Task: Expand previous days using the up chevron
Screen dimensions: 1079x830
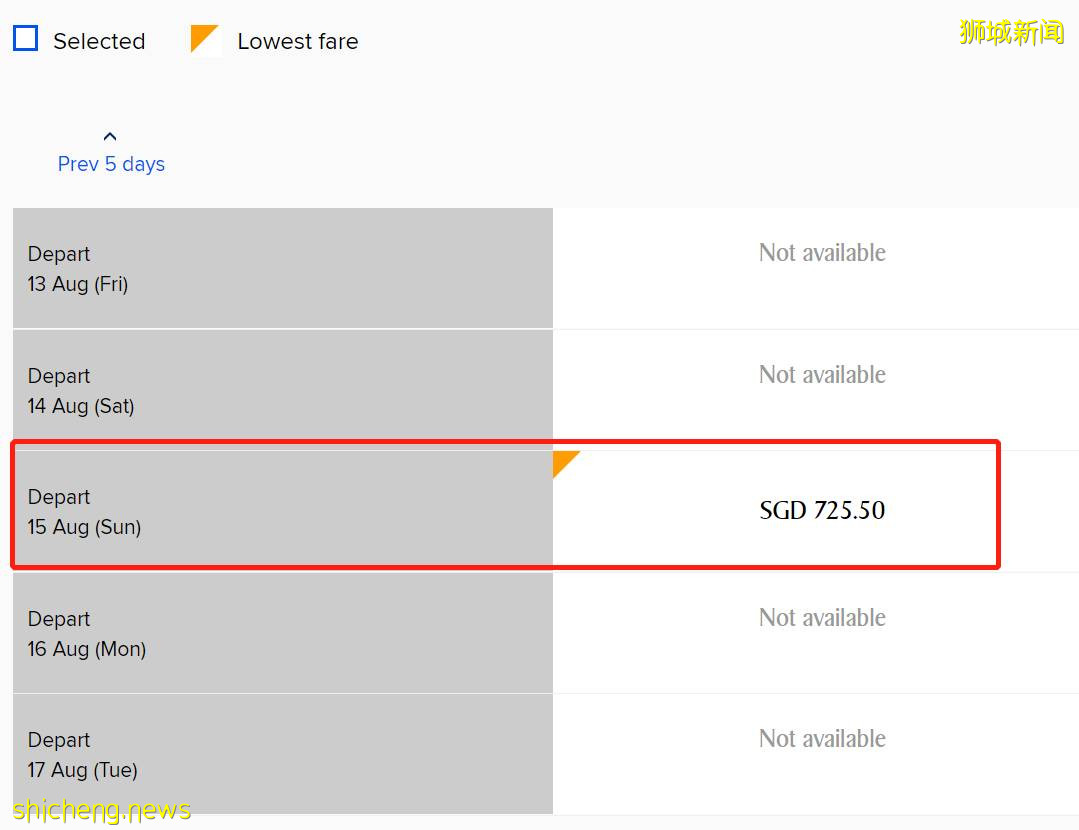Action: pyautogui.click(x=110, y=136)
